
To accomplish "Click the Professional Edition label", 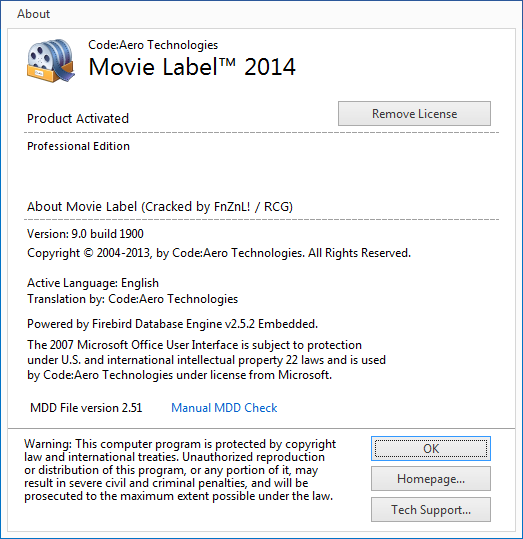I will 78,146.
